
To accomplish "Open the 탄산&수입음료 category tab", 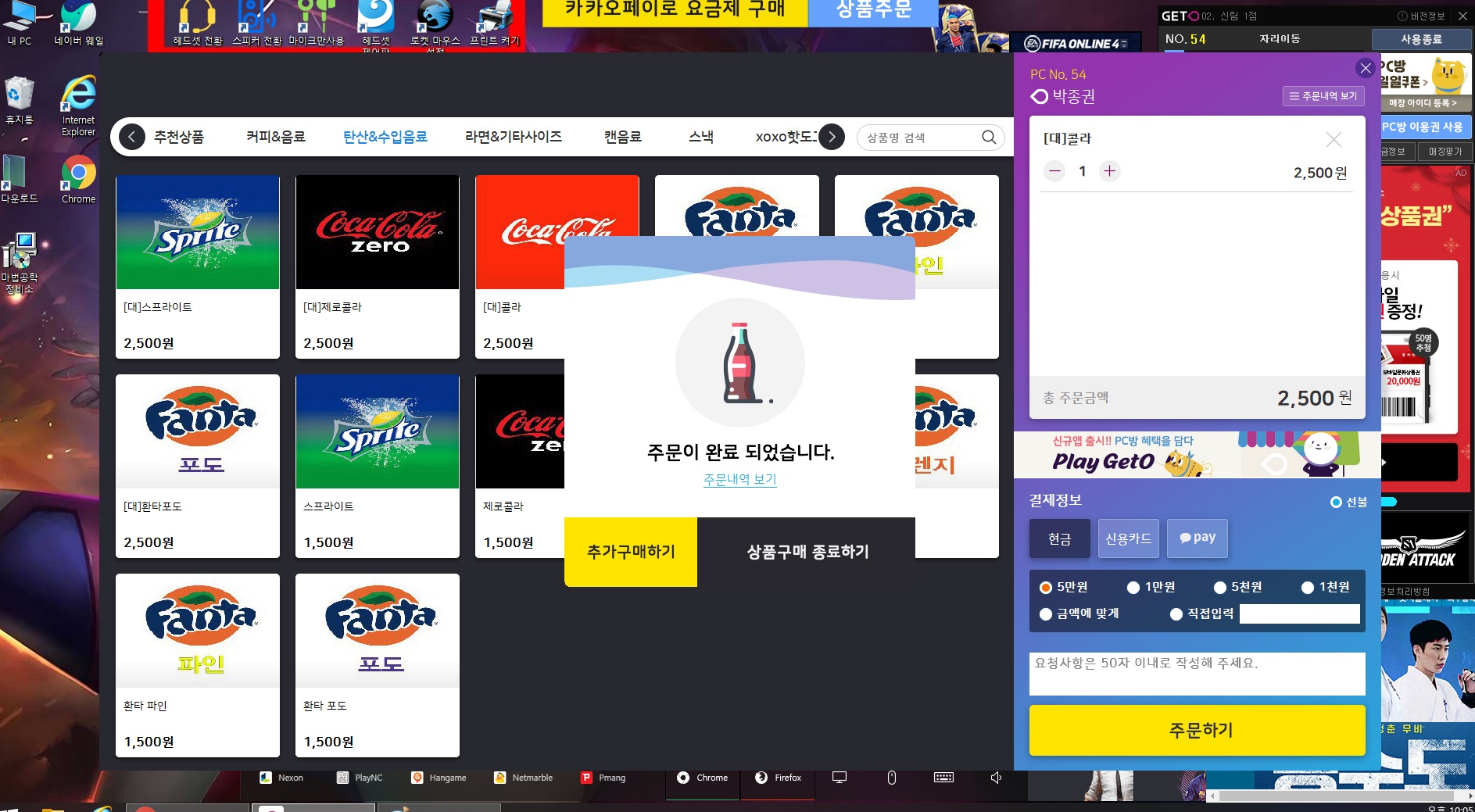I will point(385,137).
